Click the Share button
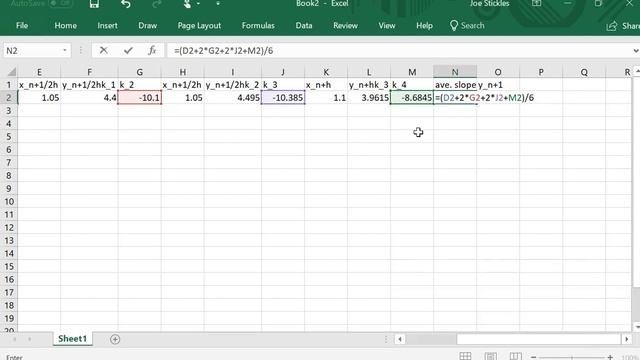Image resolution: width=640 pixels, height=360 pixels. pyautogui.click(x=623, y=26)
